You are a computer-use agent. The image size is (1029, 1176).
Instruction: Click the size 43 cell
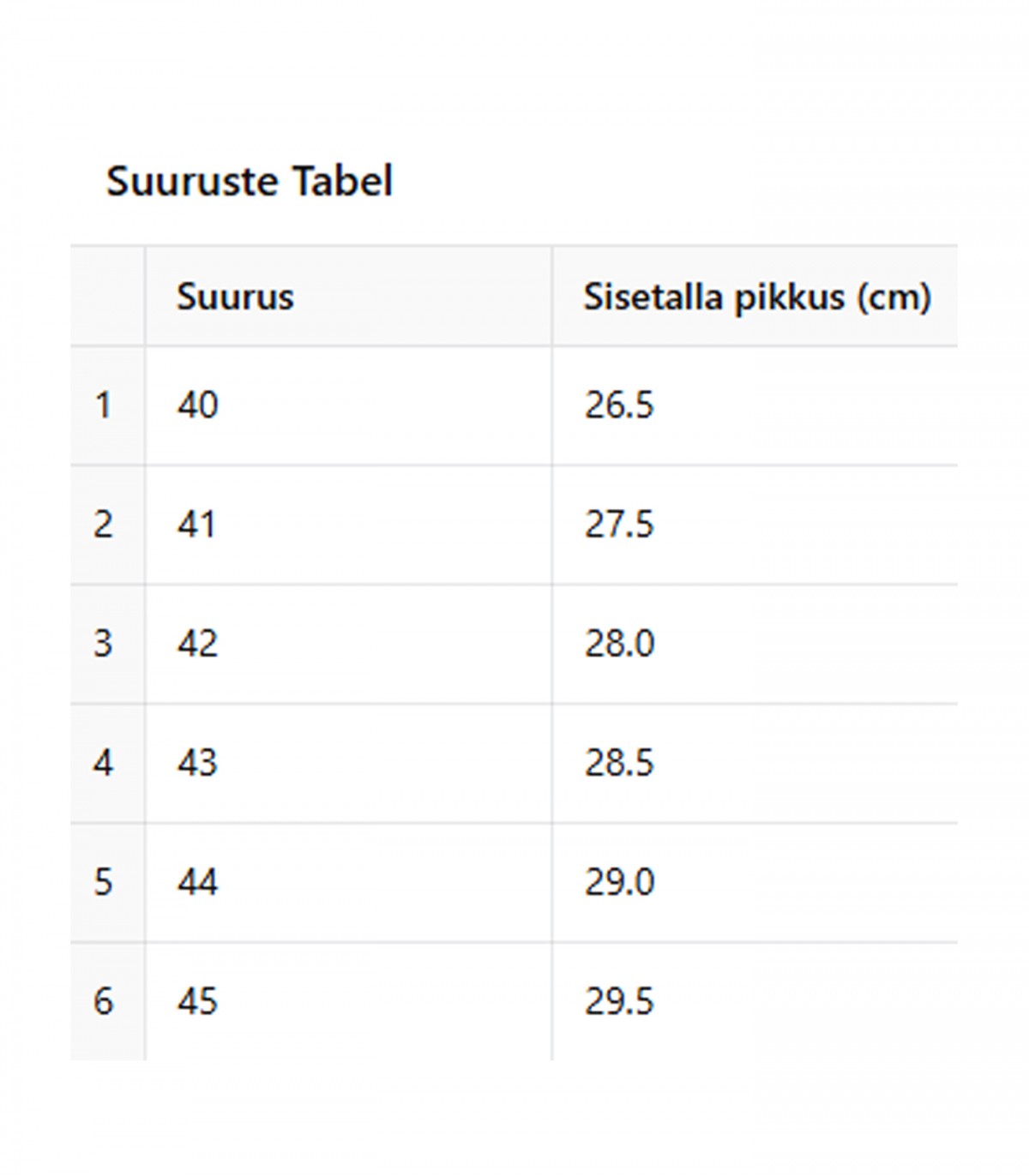[x=348, y=763]
